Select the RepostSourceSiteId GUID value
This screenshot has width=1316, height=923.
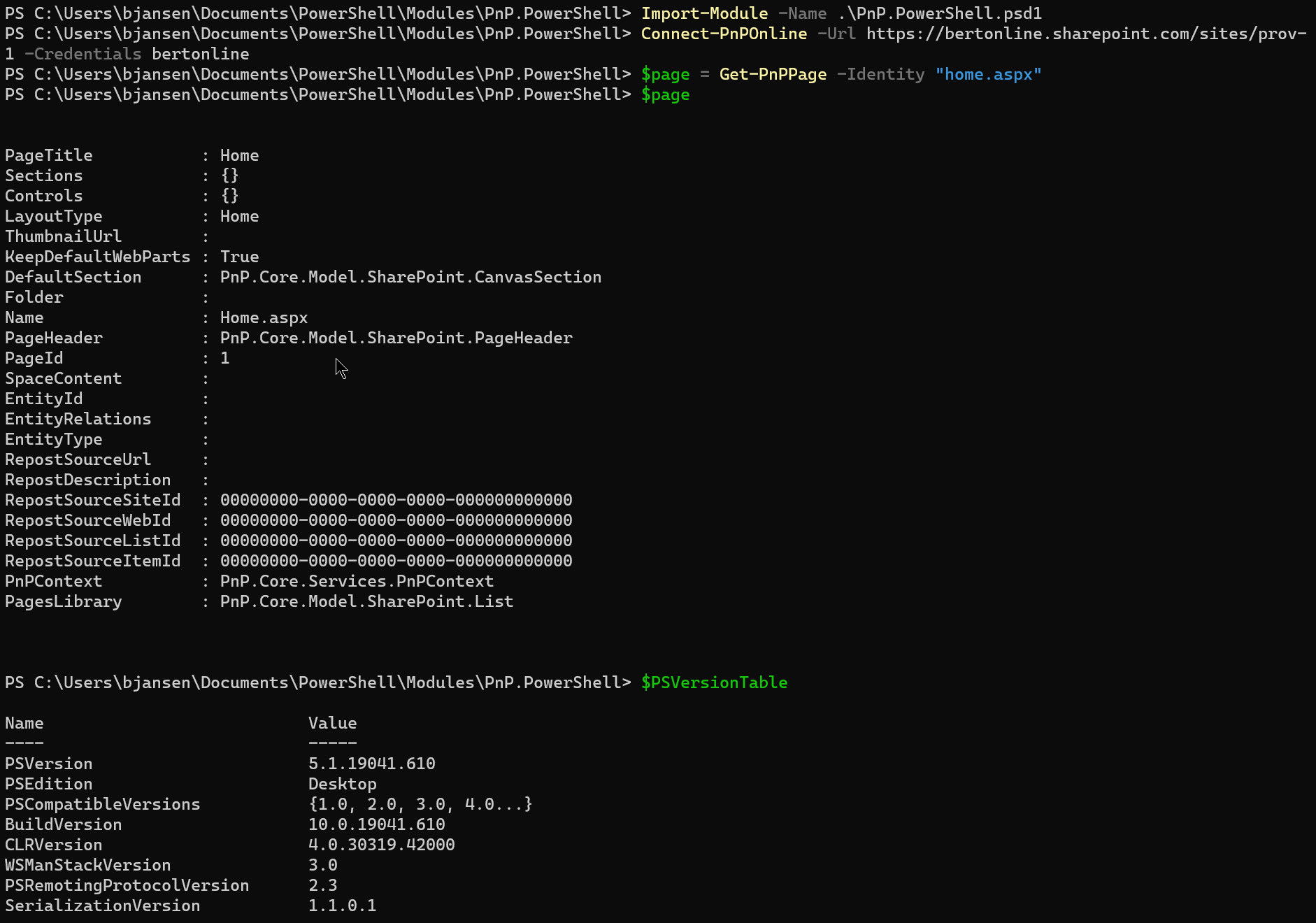(396, 500)
